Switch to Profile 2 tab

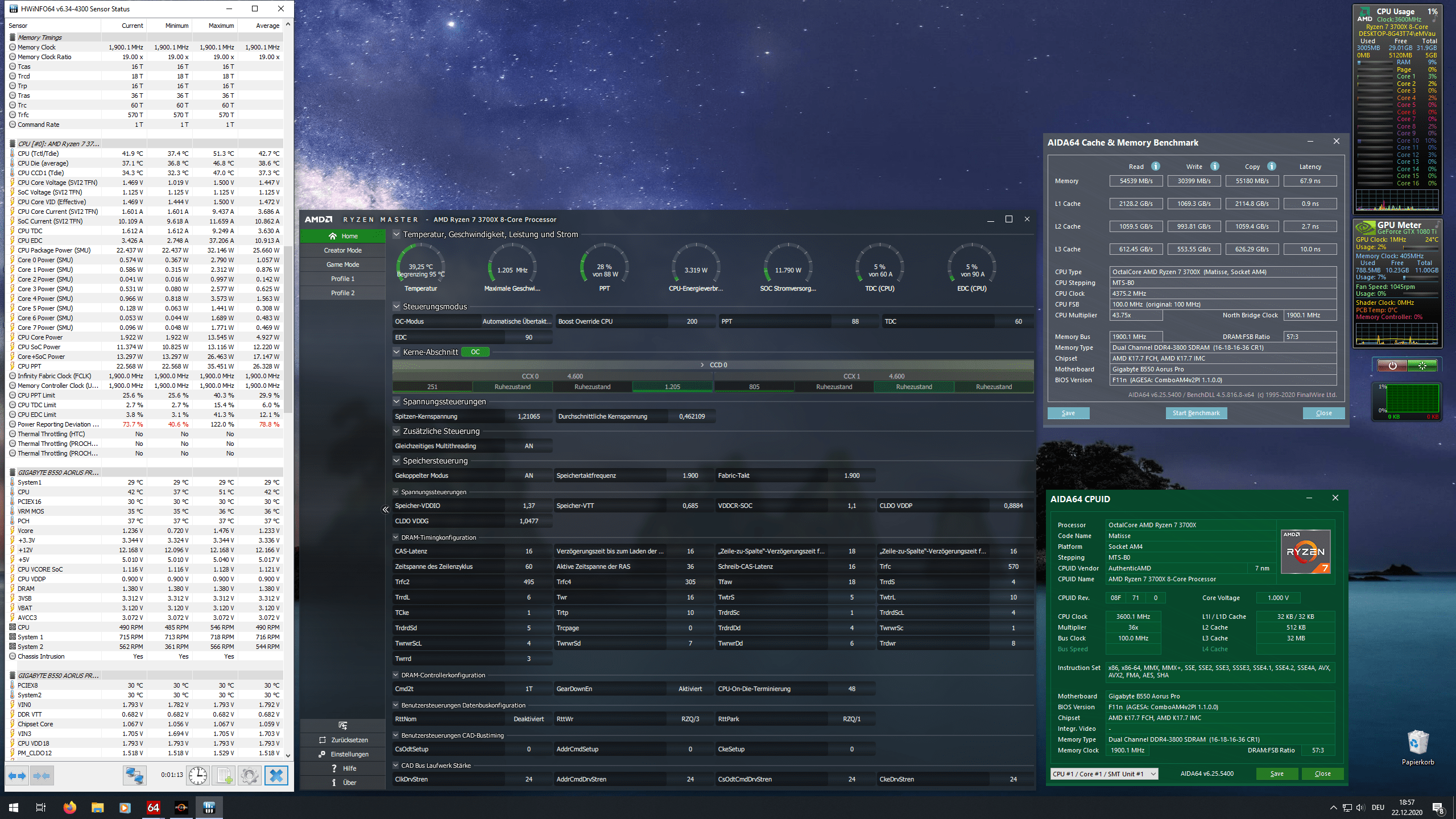pyautogui.click(x=342, y=293)
